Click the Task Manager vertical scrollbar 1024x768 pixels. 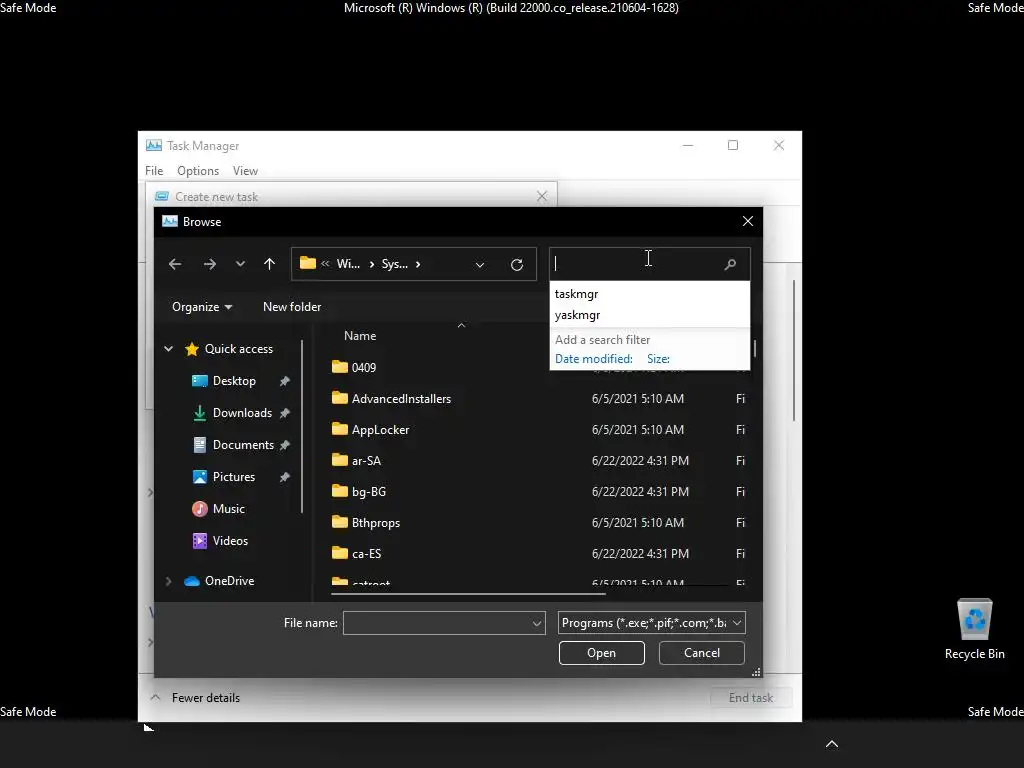794,351
